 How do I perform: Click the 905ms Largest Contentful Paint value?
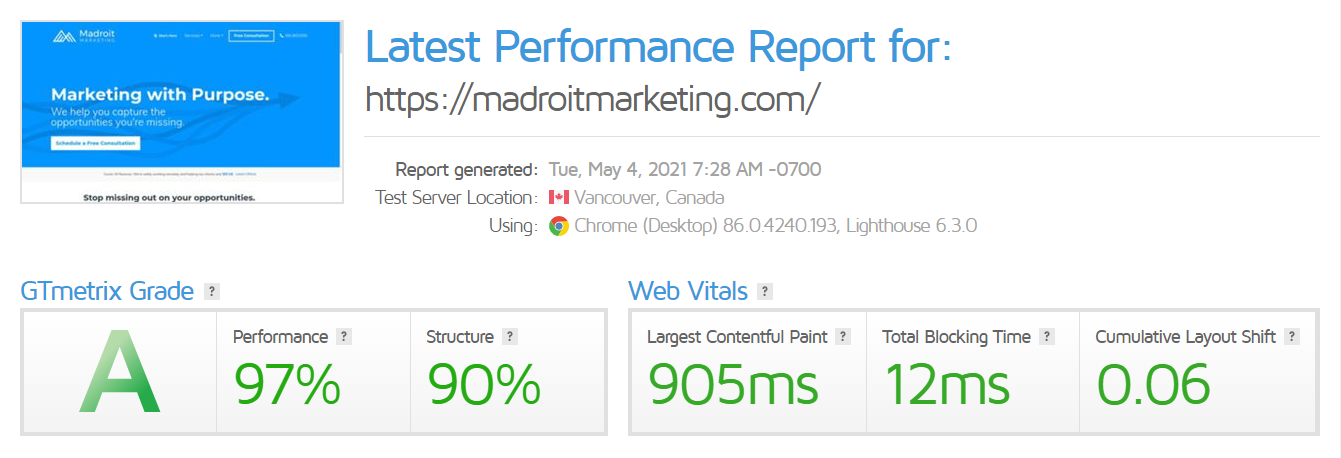pos(732,384)
